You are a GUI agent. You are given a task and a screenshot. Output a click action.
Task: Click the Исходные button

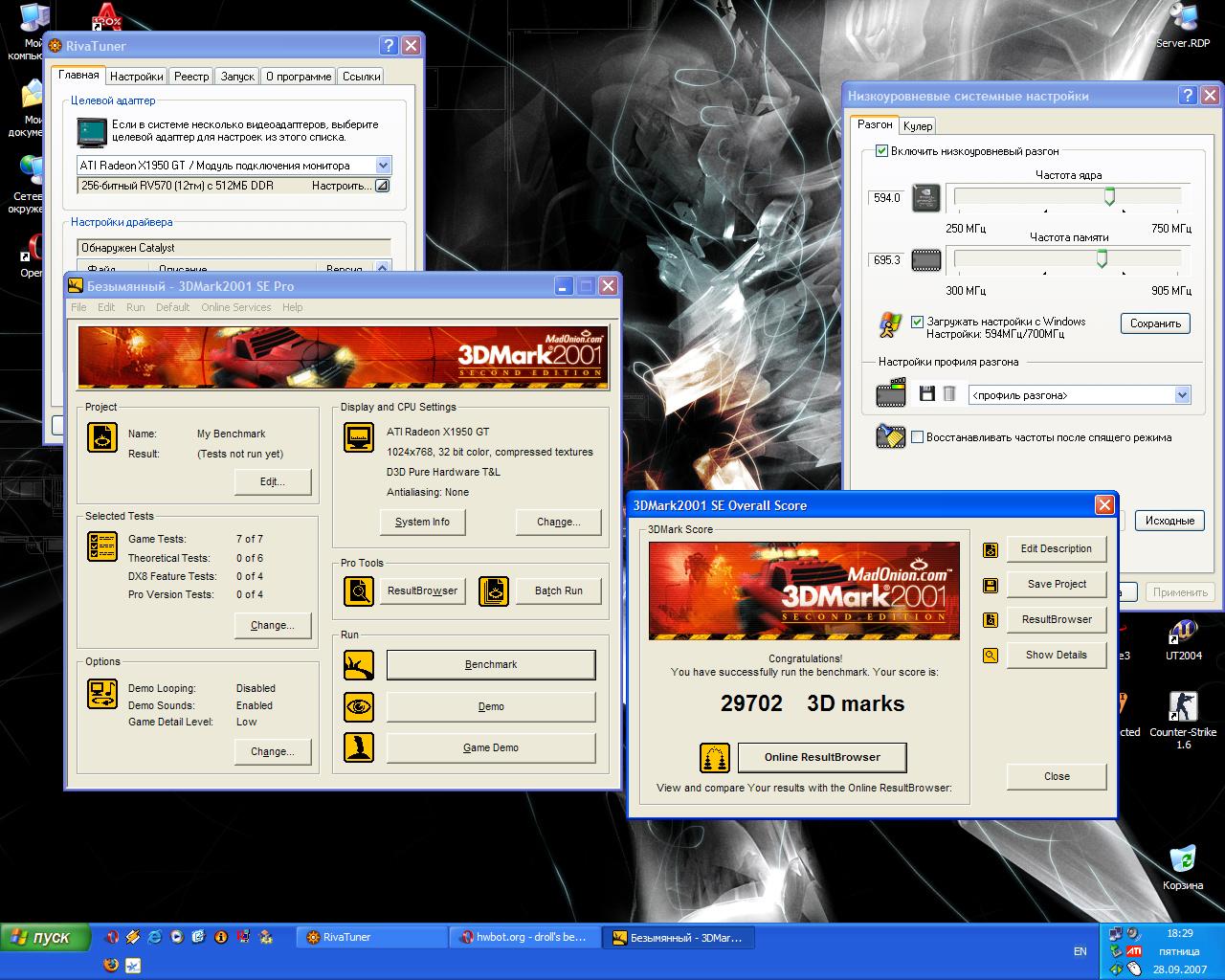pyautogui.click(x=1169, y=521)
